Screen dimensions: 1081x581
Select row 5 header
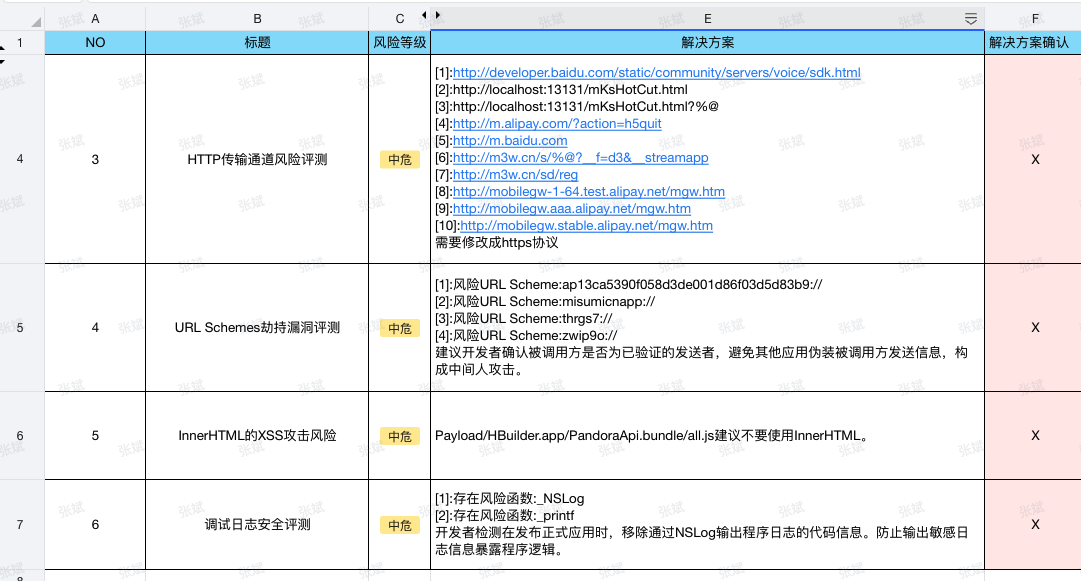(x=21, y=327)
